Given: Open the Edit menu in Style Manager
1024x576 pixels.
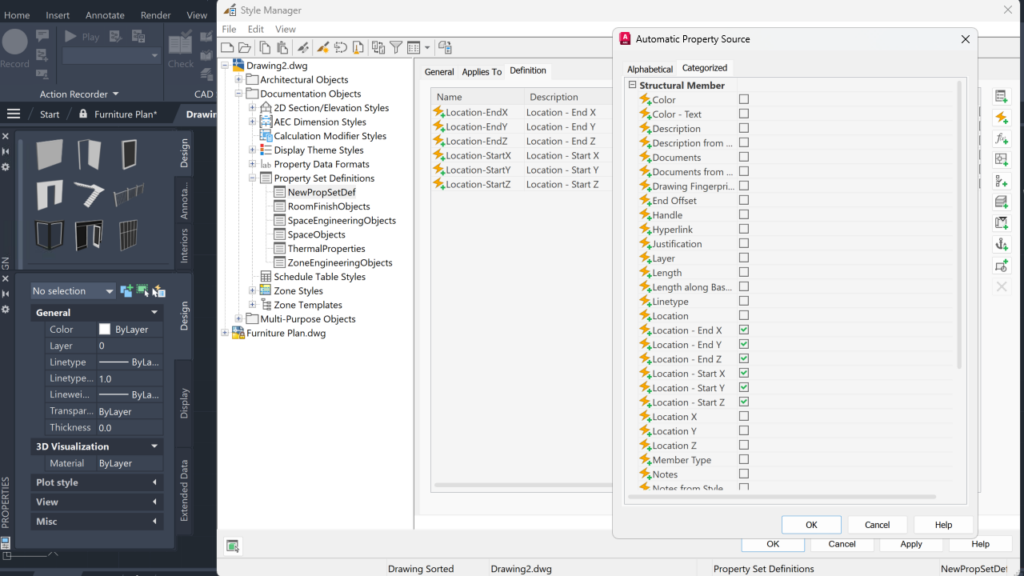Looking at the screenshot, I should coord(255,29).
